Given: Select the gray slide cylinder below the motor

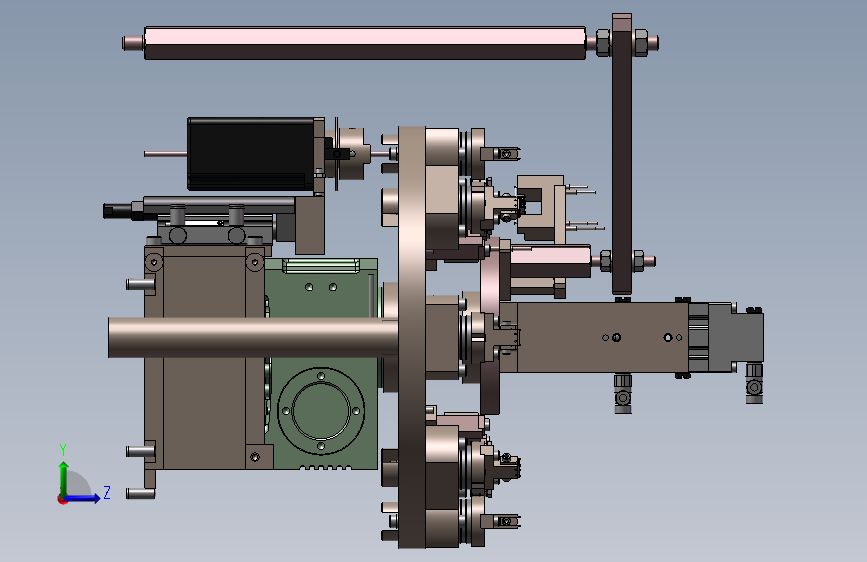Looking at the screenshot, I should 218,205.
